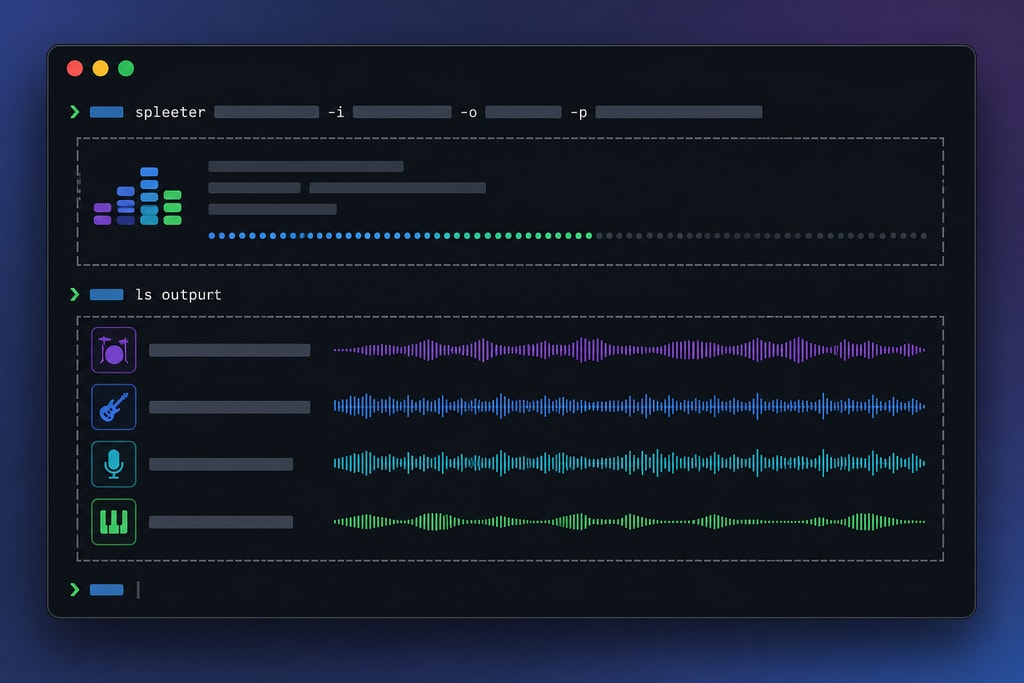Click the redacted file name beside bass icon
1024x683 pixels.
point(229,407)
